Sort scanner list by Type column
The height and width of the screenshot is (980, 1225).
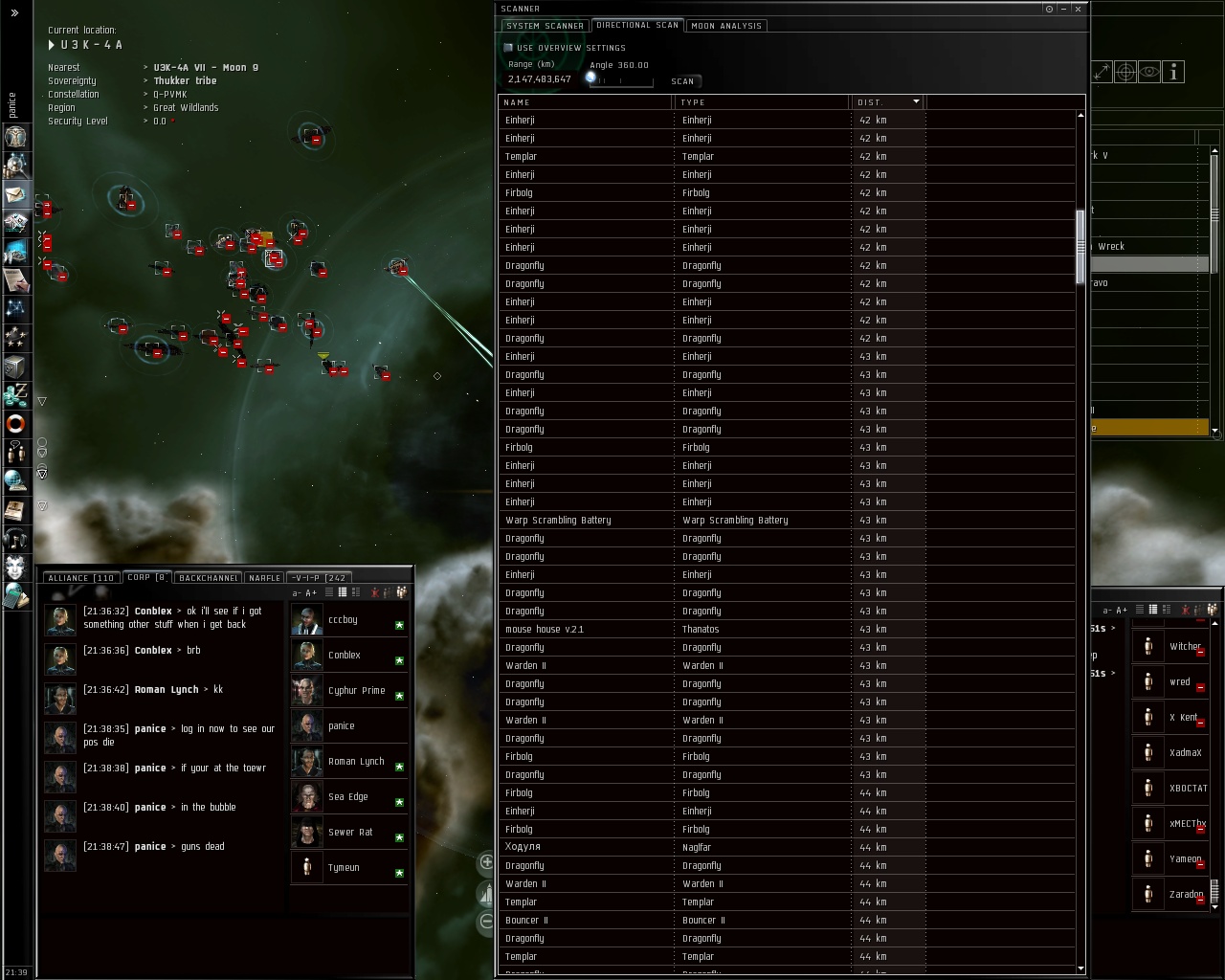coord(762,101)
